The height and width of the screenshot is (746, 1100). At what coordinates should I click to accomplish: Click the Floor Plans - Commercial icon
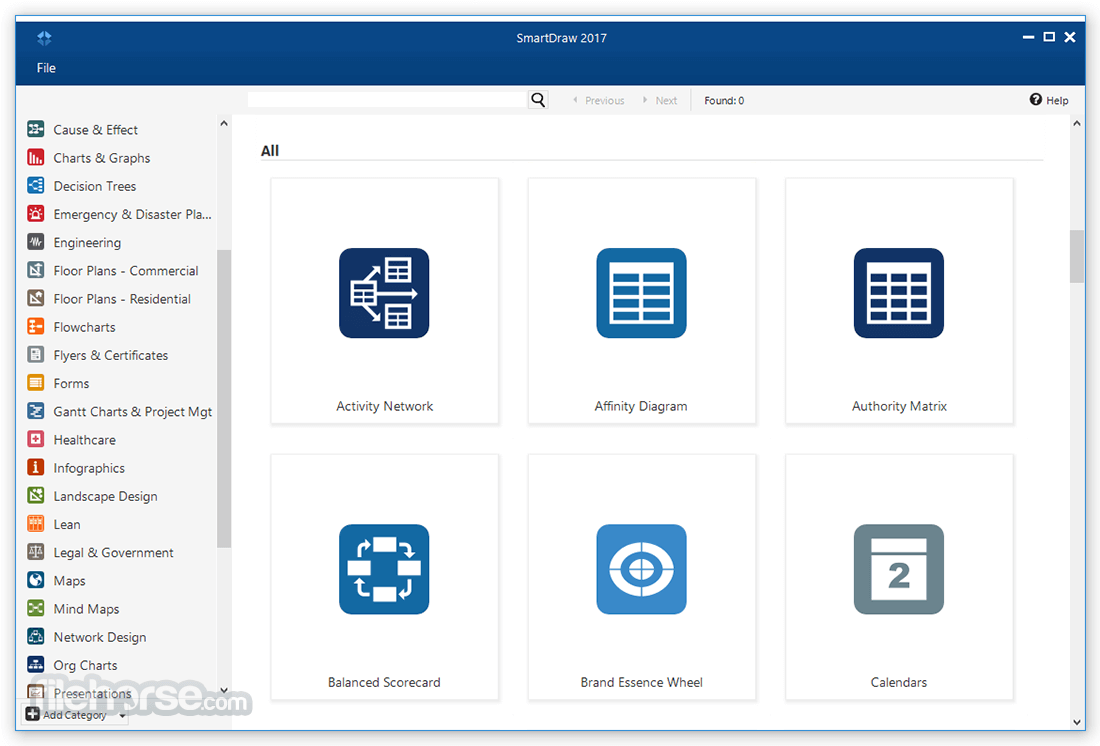(x=36, y=270)
